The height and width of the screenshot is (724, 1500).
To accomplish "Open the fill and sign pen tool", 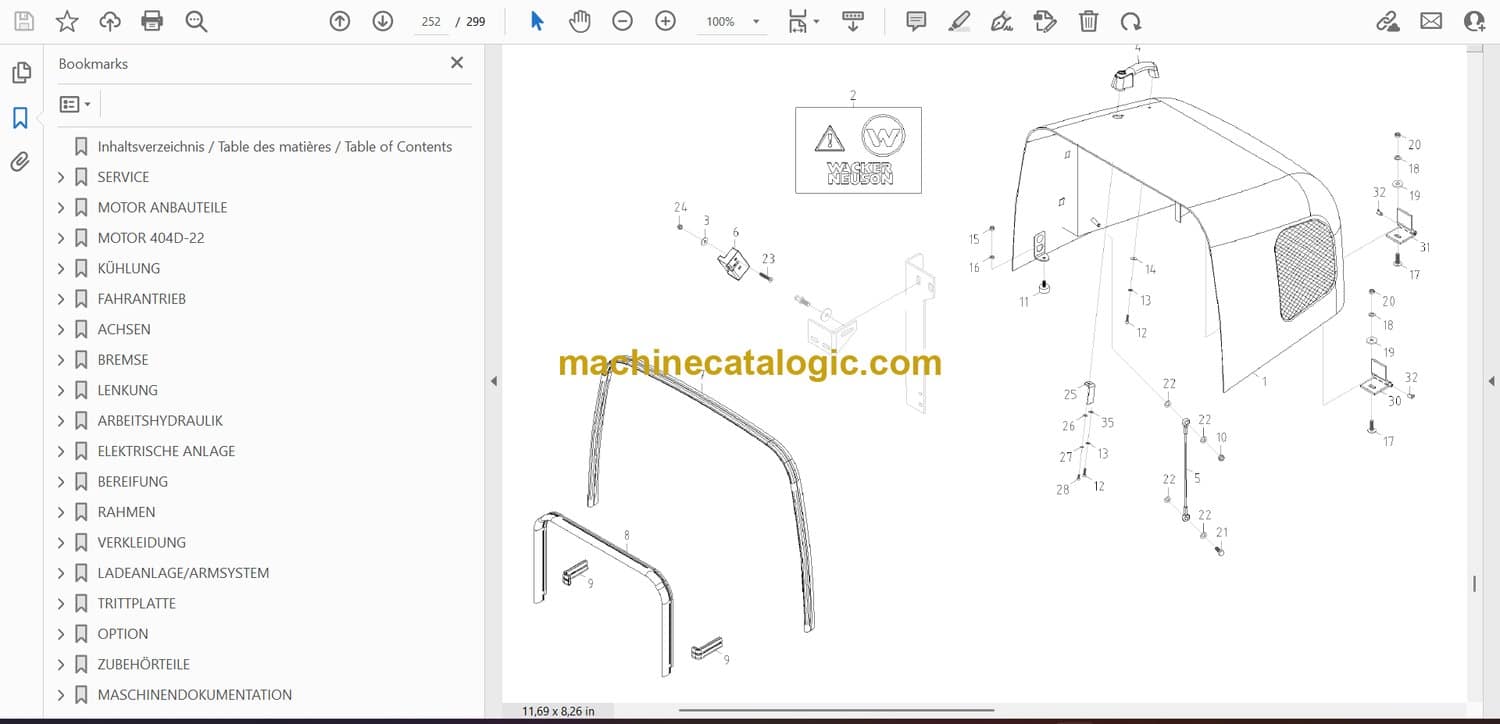I will click(1002, 21).
